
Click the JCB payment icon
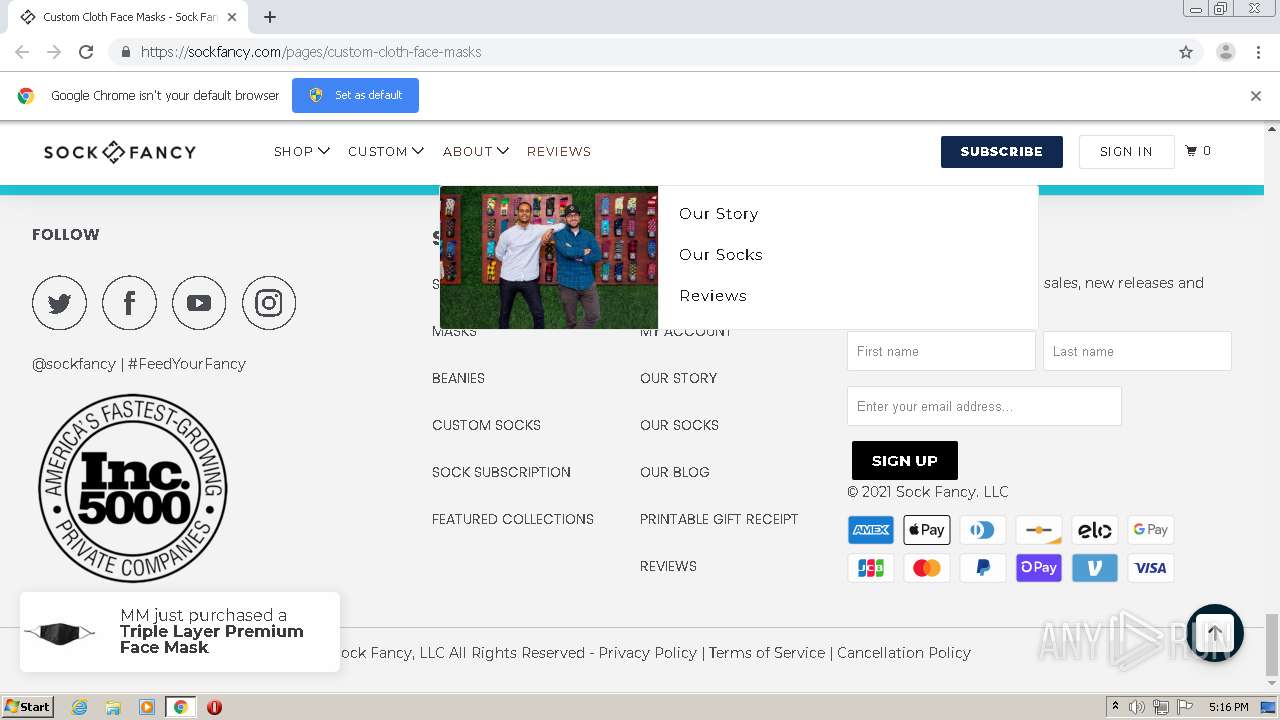pyautogui.click(x=871, y=568)
